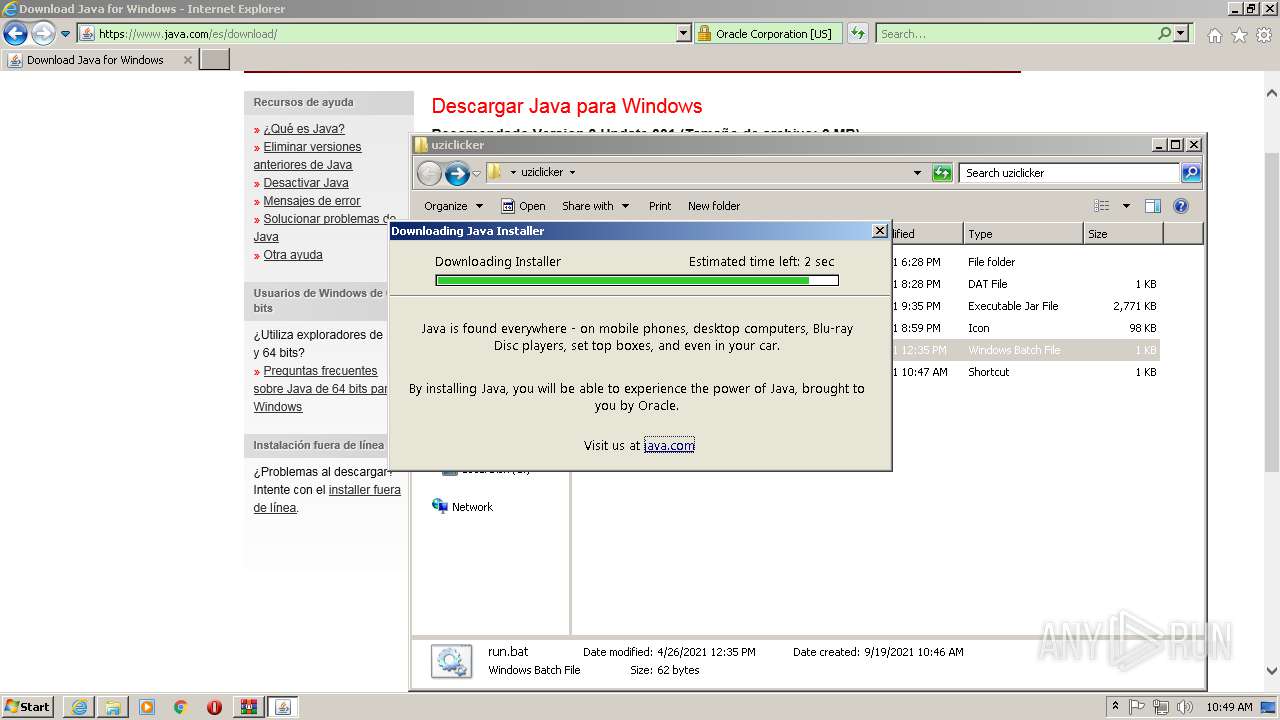Open Internet Explorer from the taskbar
Screen dimensions: 1280x720
(x=79, y=707)
